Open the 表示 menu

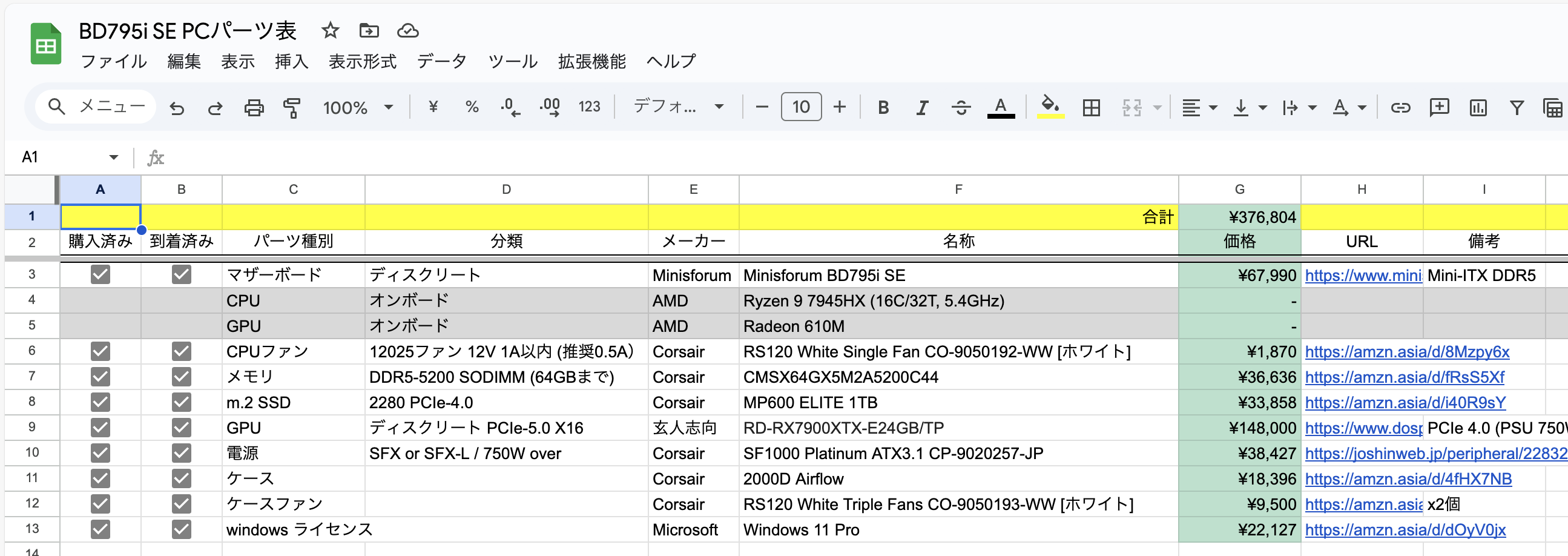(237, 61)
